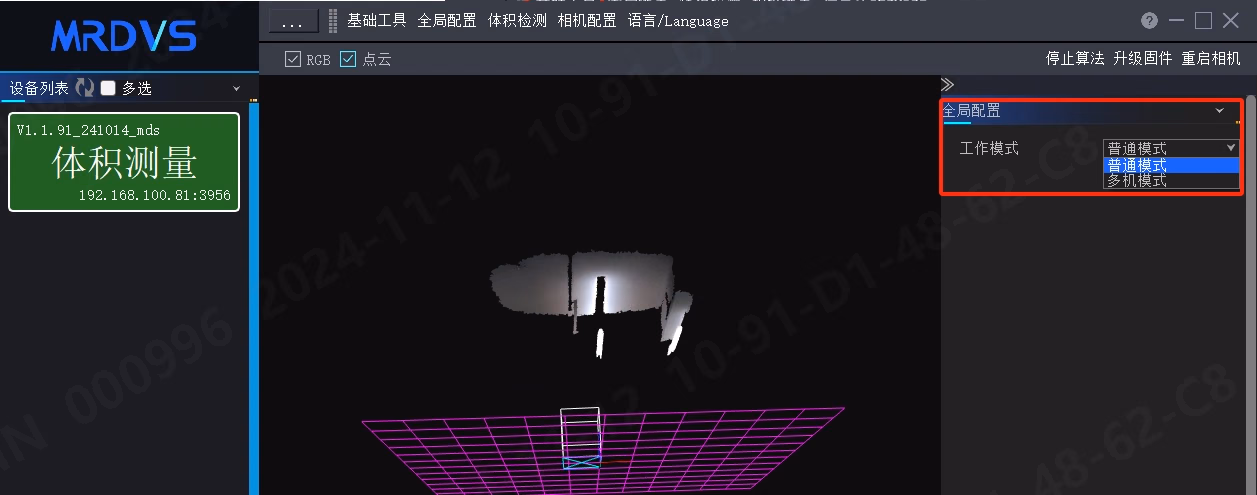
Task: Select 普通模式 in the dropdown list
Action: 1171,166
